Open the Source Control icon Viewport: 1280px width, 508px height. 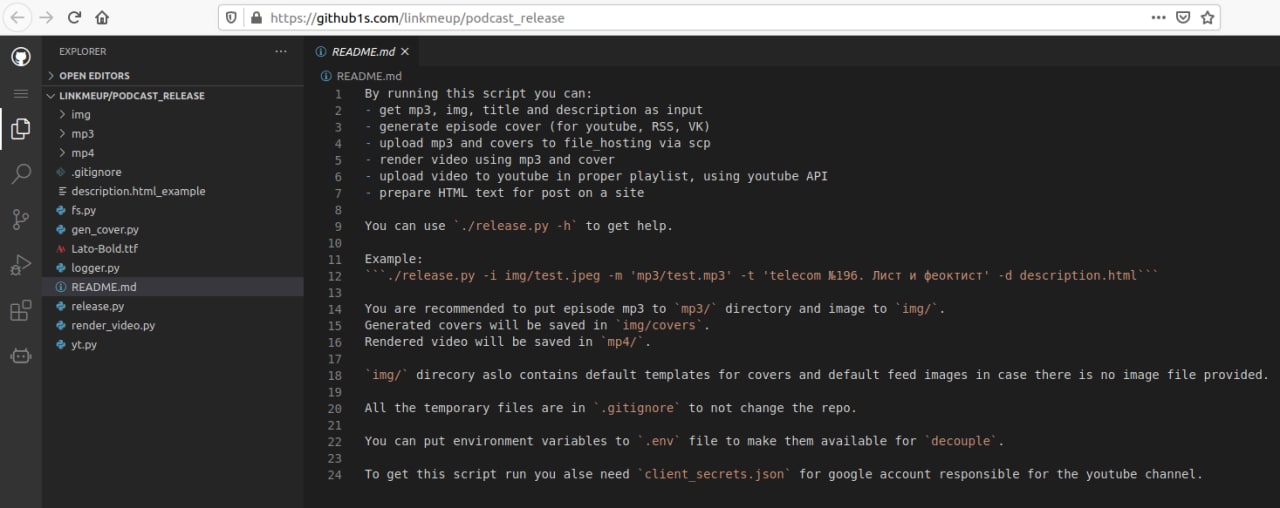tap(20, 220)
